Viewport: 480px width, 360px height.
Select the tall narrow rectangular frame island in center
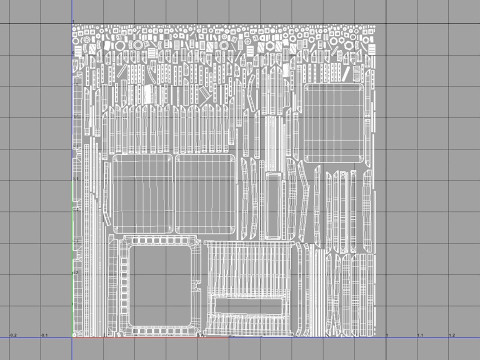(274, 206)
